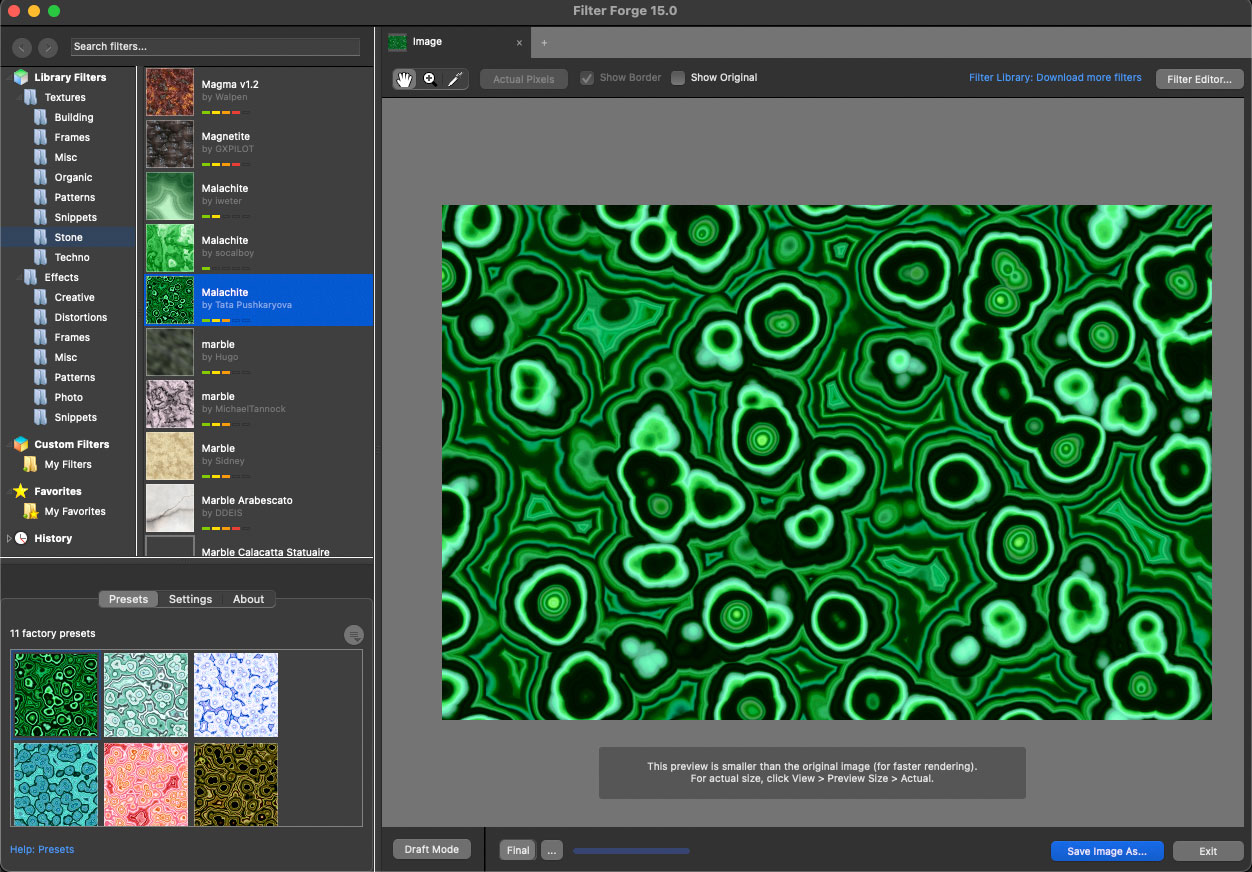The image size is (1252, 872).
Task: Select the Hand pan tool
Action: [404, 79]
